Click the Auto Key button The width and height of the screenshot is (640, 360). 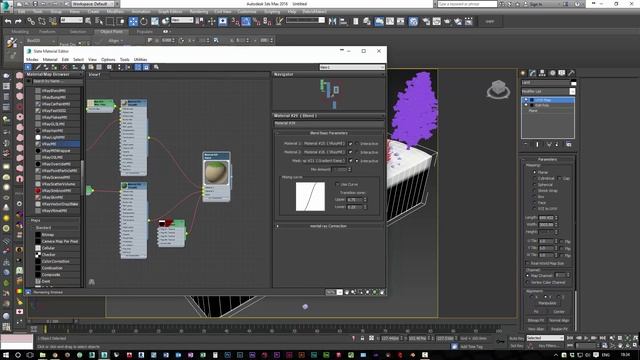click(x=516, y=338)
